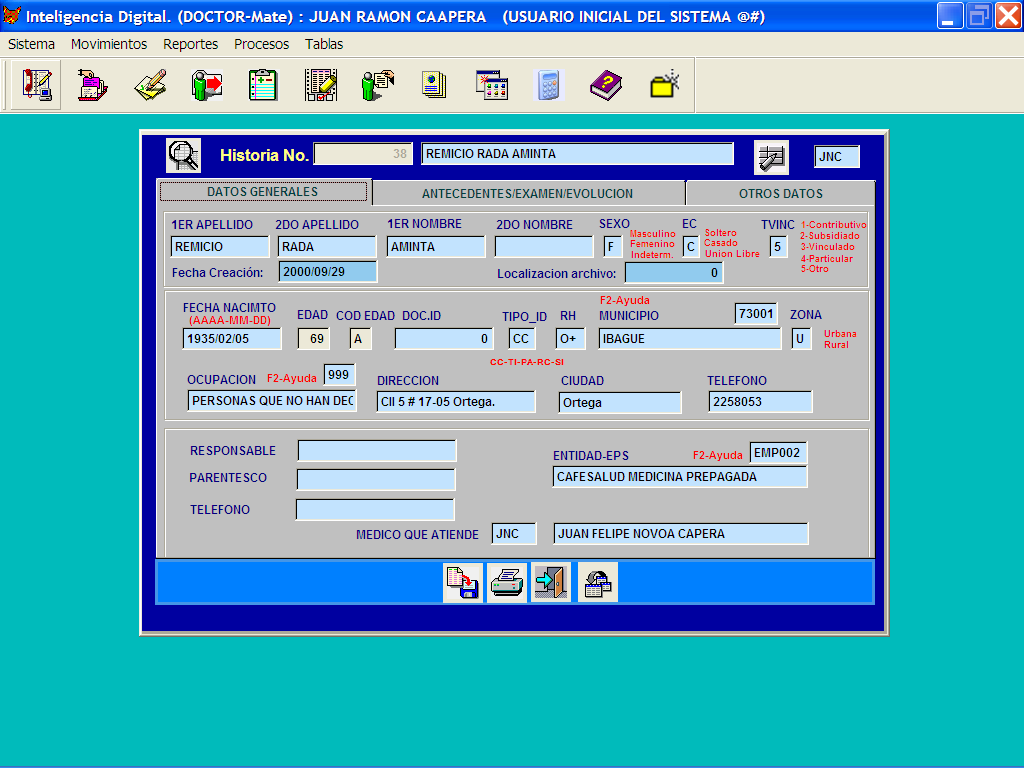Open the Tablas menu
The height and width of the screenshot is (768, 1024).
pos(324,44)
